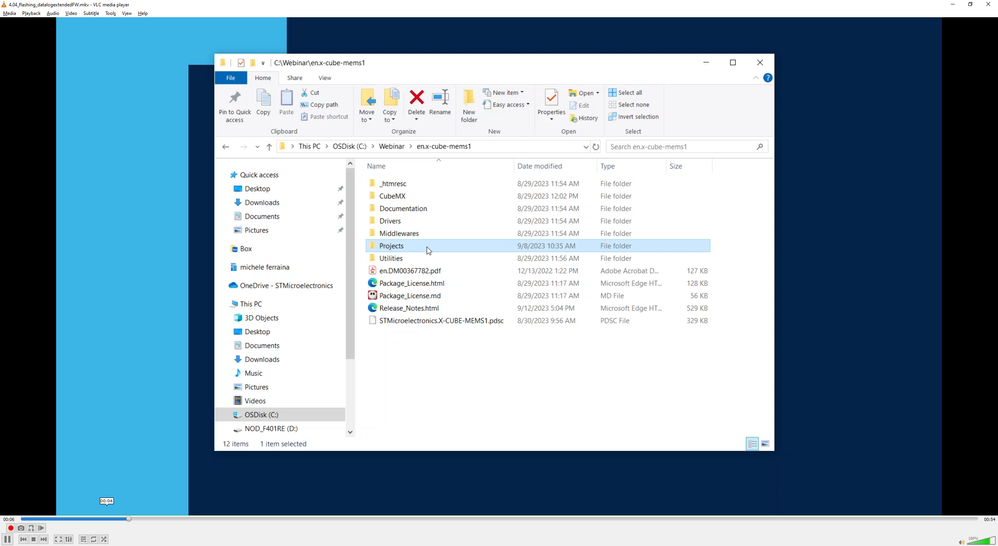Select the Webinar breadcrumb segment
This screenshot has width=998, height=546.
[x=391, y=146]
